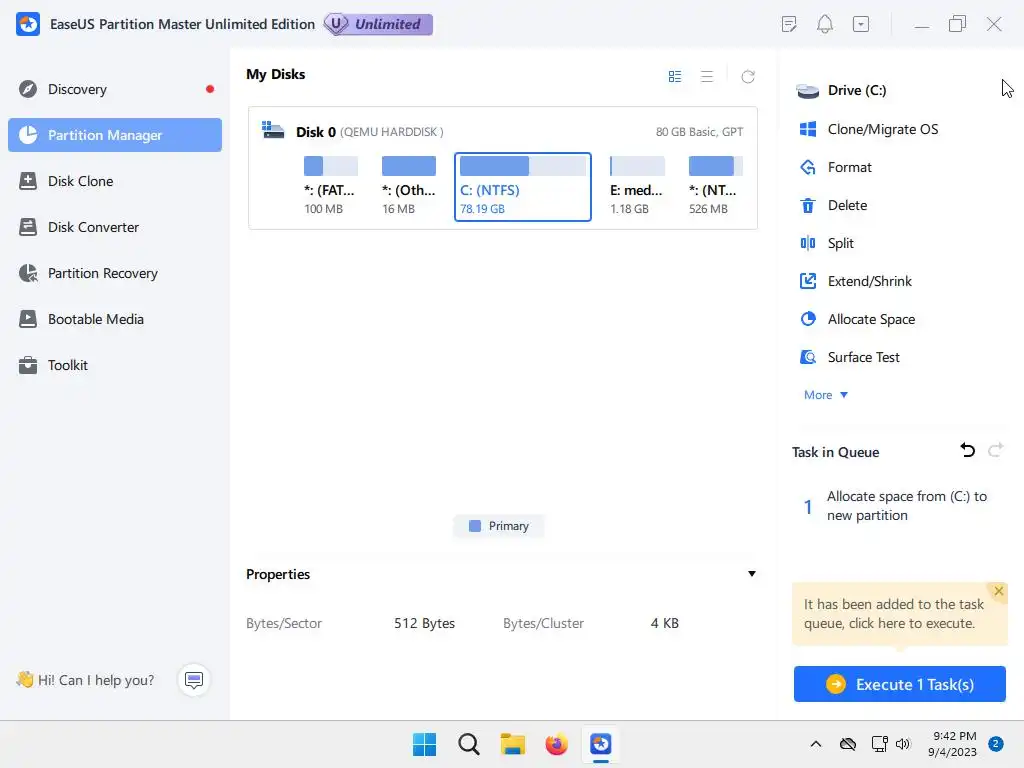1024x768 pixels.
Task: Click the Delete trash icon
Action: (x=808, y=205)
